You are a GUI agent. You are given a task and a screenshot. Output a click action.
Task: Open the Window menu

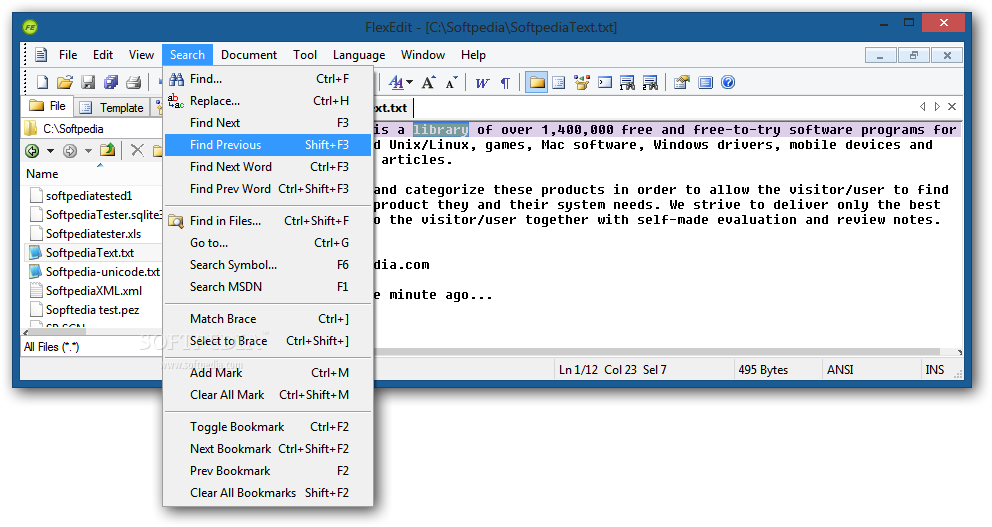[x=423, y=55]
